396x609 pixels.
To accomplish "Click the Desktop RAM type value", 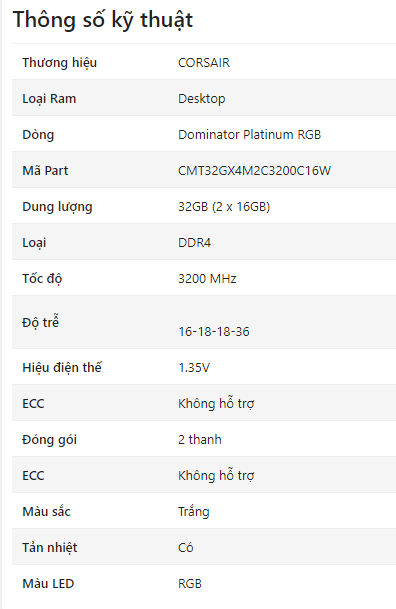I will [x=201, y=99].
